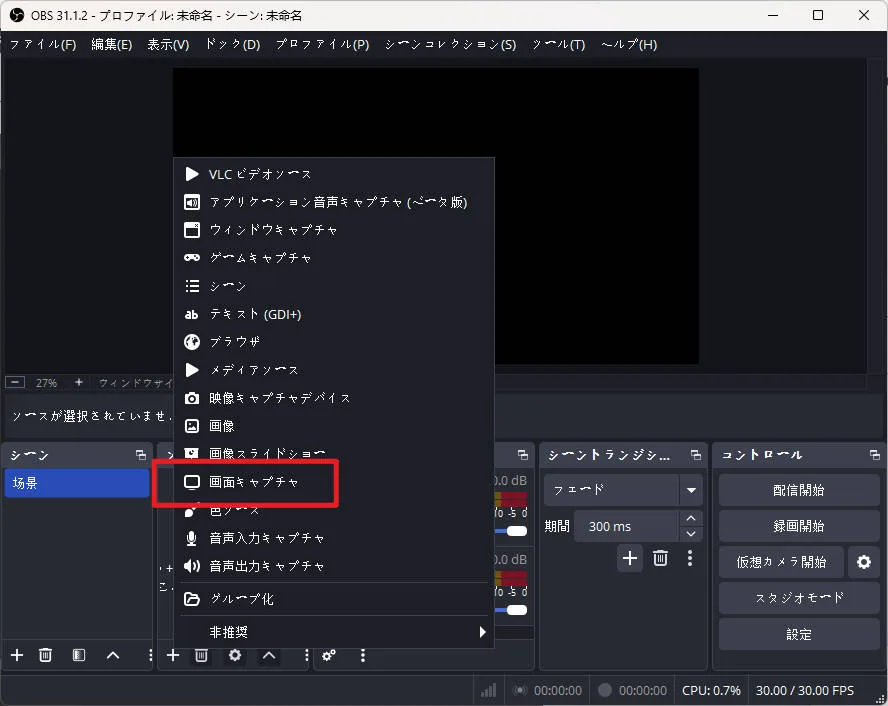Open the ヘルプ(H) menu
Viewport: 888px width, 706px height.
[x=629, y=45]
